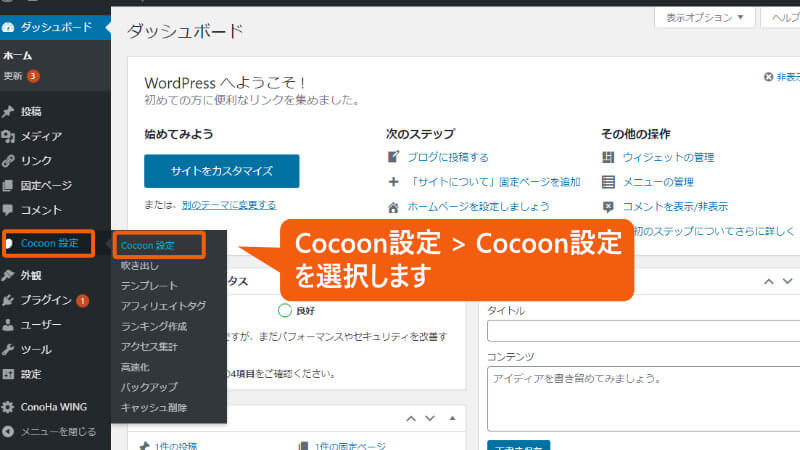Click the plus icon beside 固定ページを追加
This screenshot has width=800, height=450.
point(393,182)
